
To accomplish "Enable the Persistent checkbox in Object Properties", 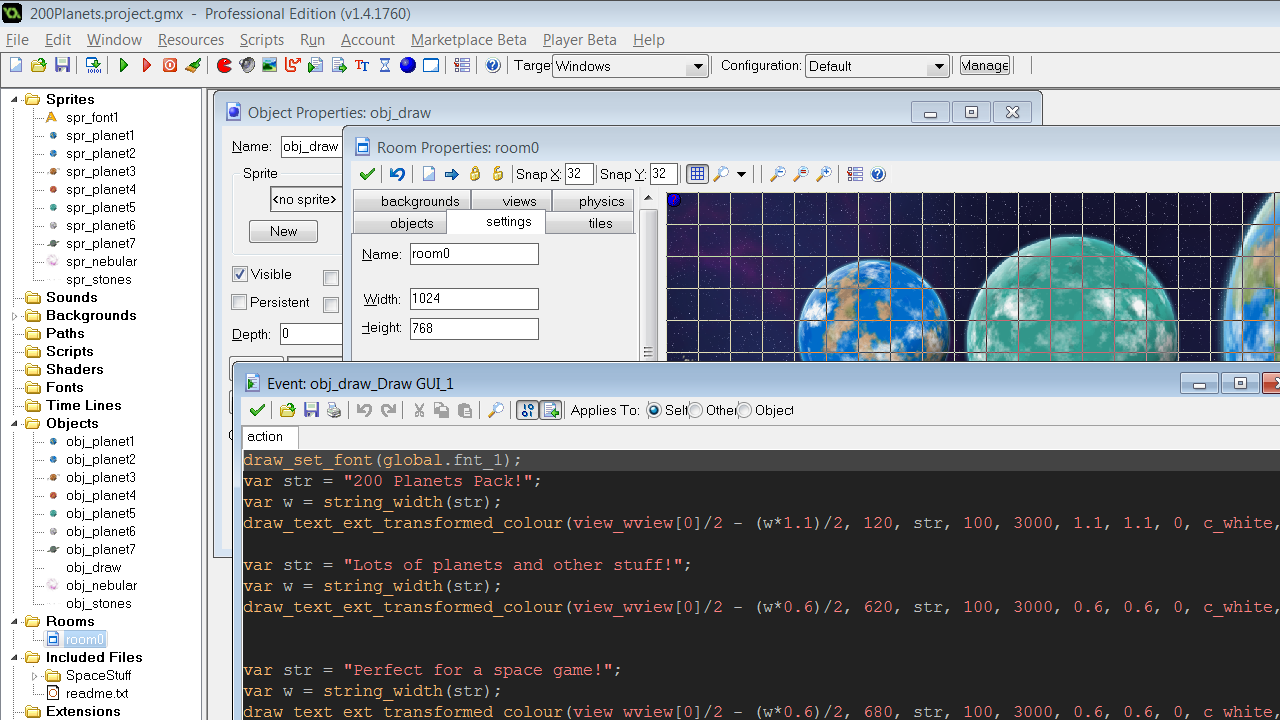I will pos(239,302).
